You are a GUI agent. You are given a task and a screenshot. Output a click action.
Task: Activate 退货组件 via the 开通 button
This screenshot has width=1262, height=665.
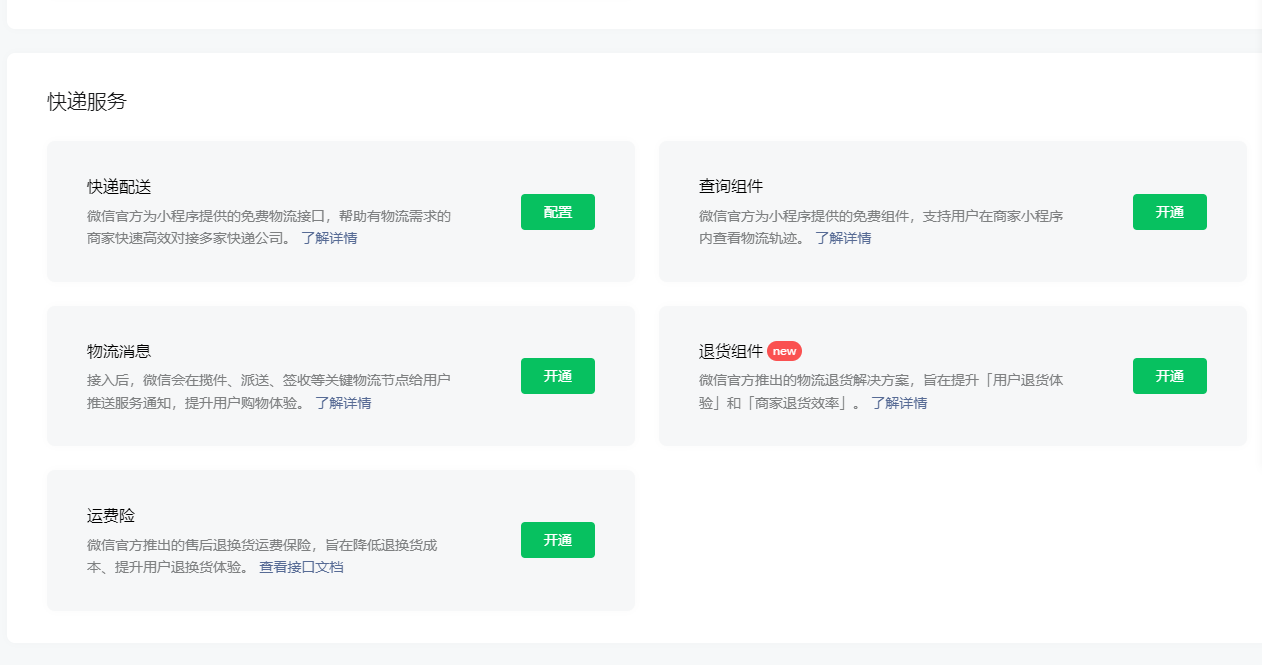1169,376
